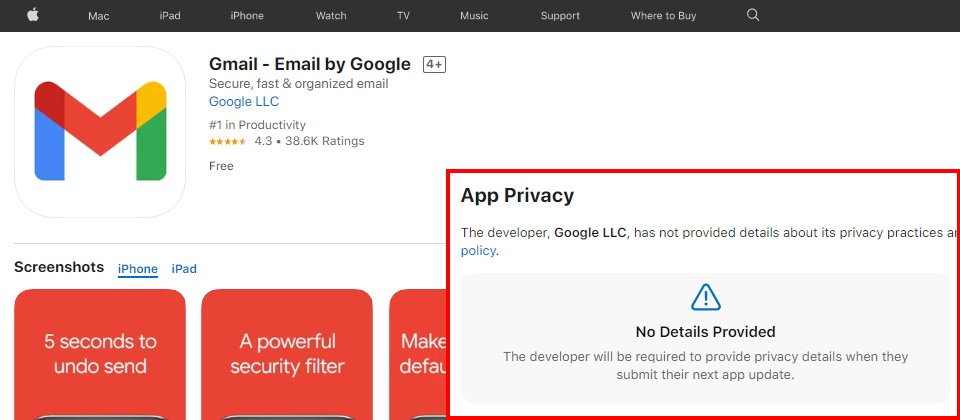View the partially hidden third screenshot
Viewport: 960px width, 420px height.
point(419,354)
